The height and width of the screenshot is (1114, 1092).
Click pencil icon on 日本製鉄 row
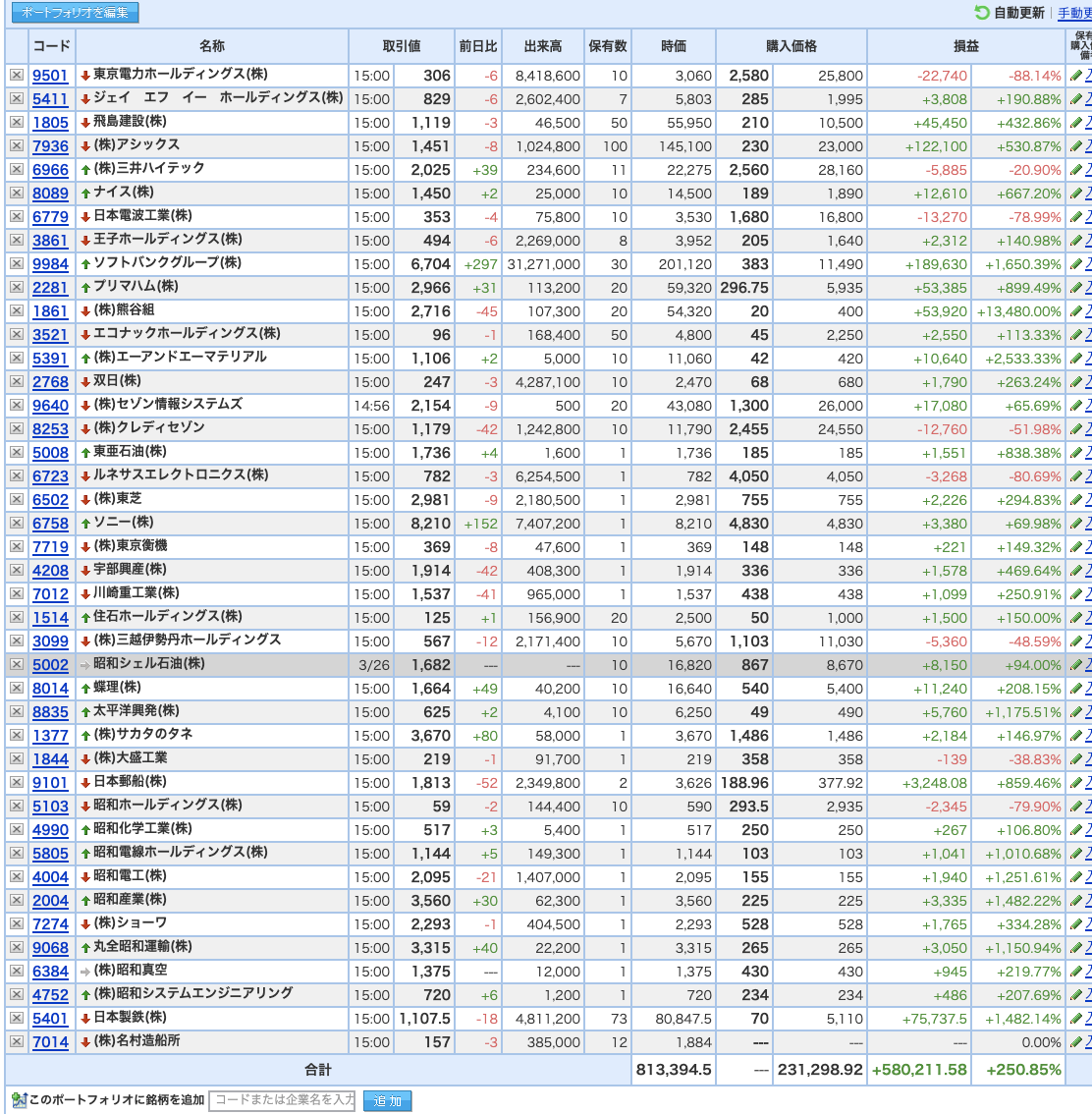coord(1076,1018)
